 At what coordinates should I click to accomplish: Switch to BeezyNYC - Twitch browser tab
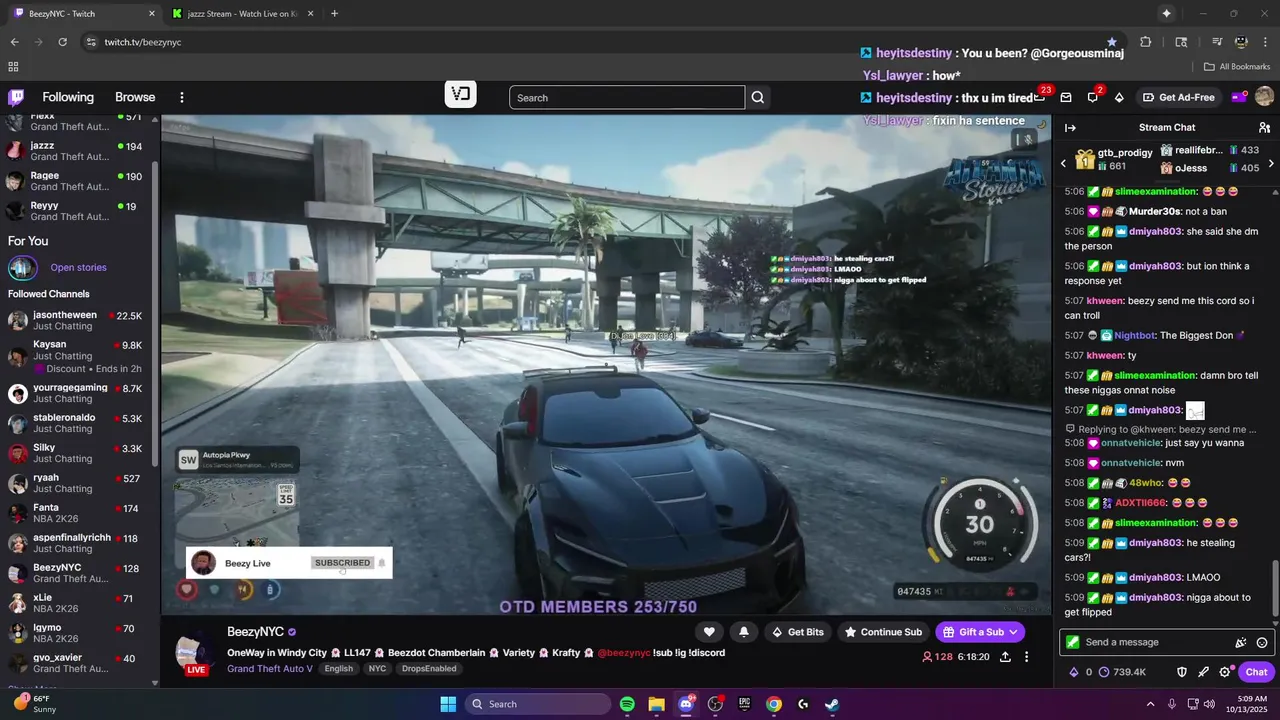[84, 14]
